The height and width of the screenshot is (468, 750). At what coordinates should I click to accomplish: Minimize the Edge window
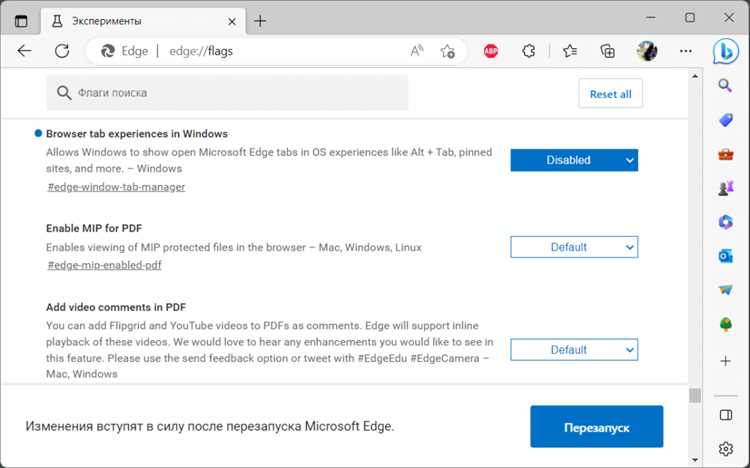651,18
